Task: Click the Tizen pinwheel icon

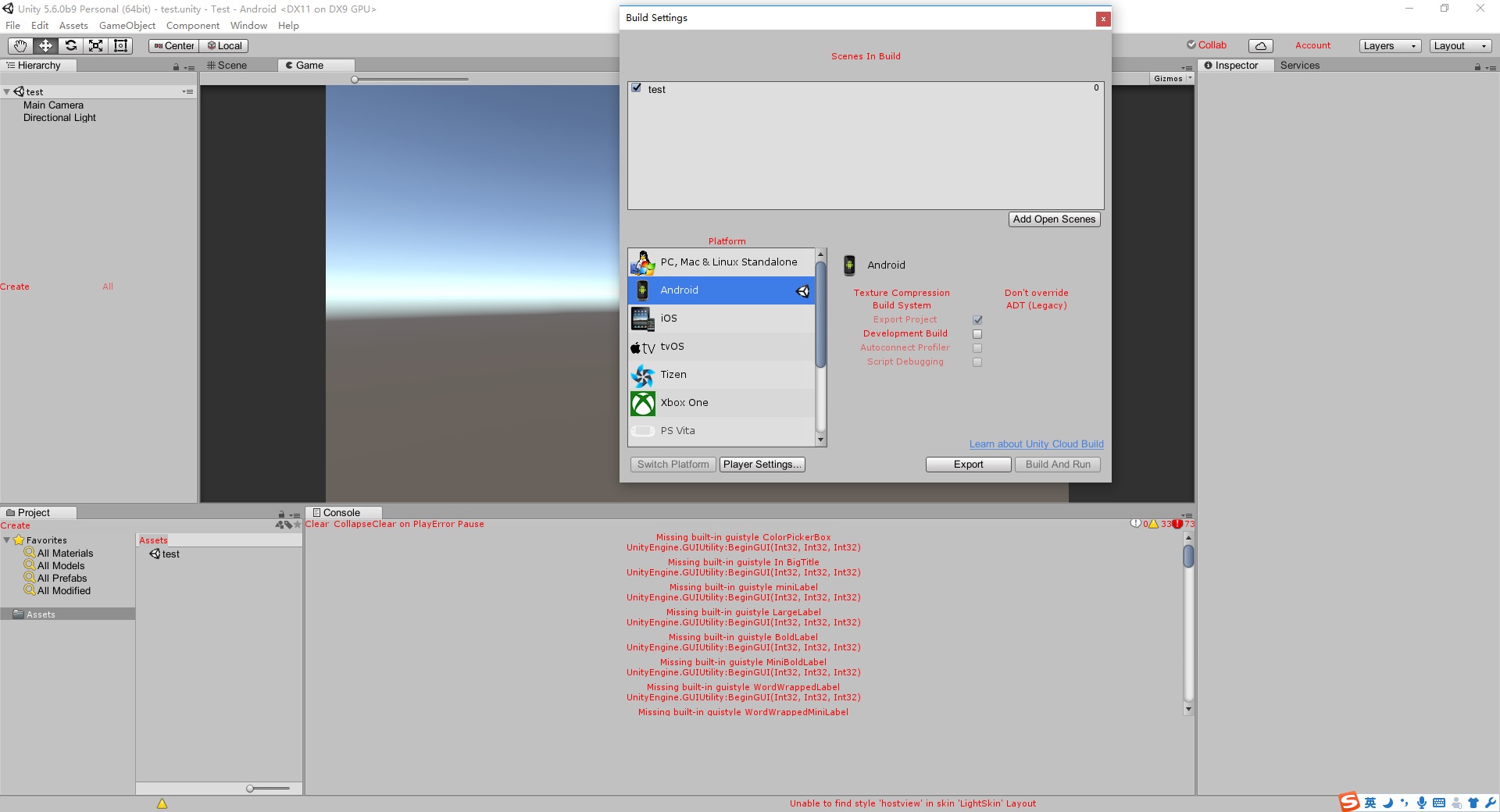Action: tap(643, 376)
